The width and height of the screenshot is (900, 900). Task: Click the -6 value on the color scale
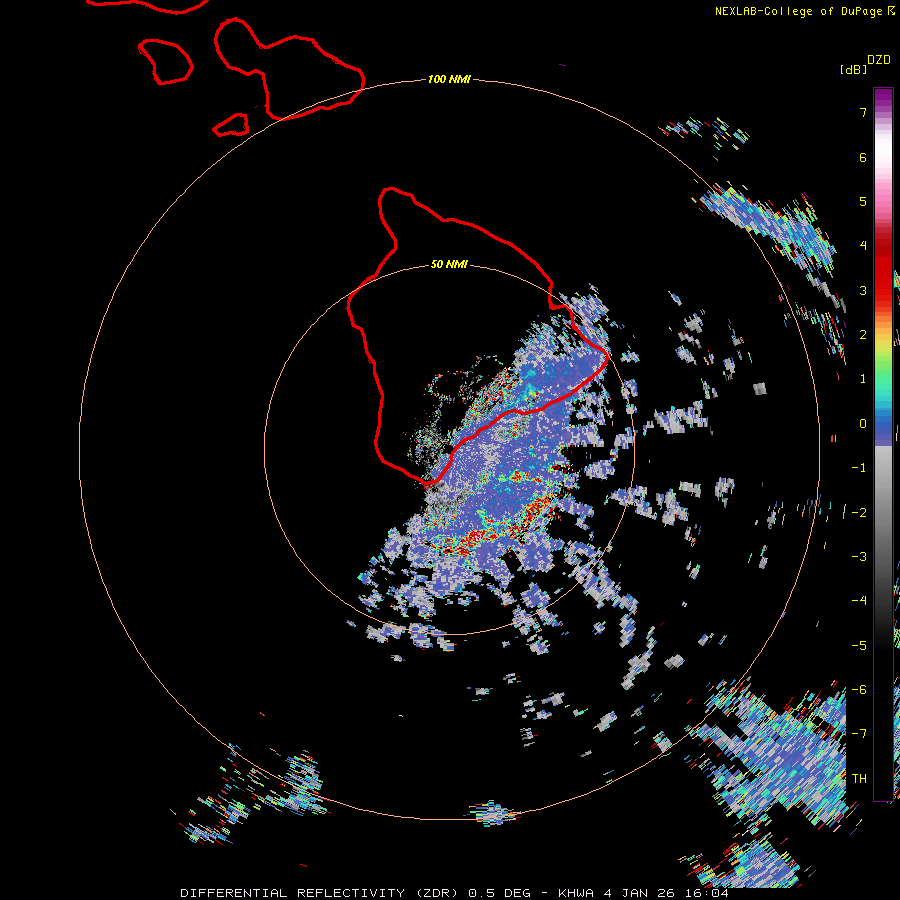pyautogui.click(x=859, y=690)
